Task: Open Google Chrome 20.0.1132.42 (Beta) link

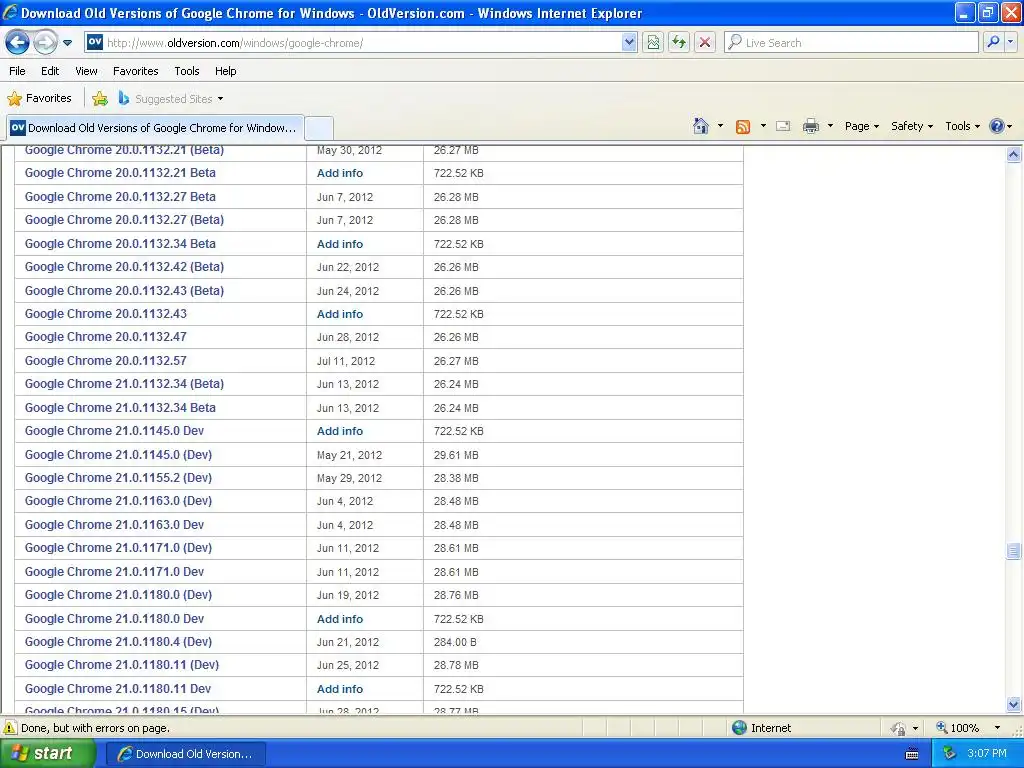Action: pos(124,267)
